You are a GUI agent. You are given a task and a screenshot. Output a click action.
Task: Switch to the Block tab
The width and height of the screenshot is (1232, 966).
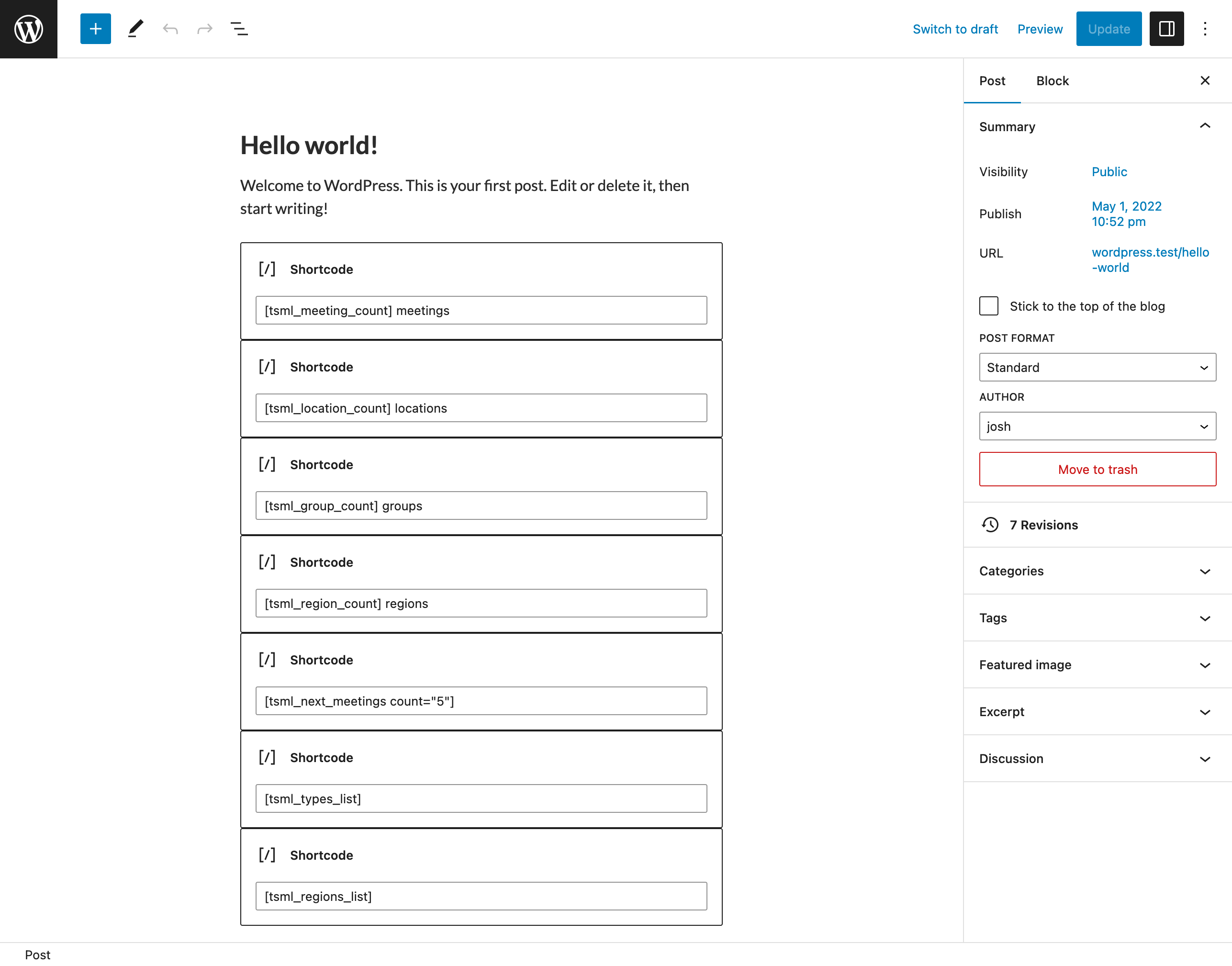pos(1052,81)
